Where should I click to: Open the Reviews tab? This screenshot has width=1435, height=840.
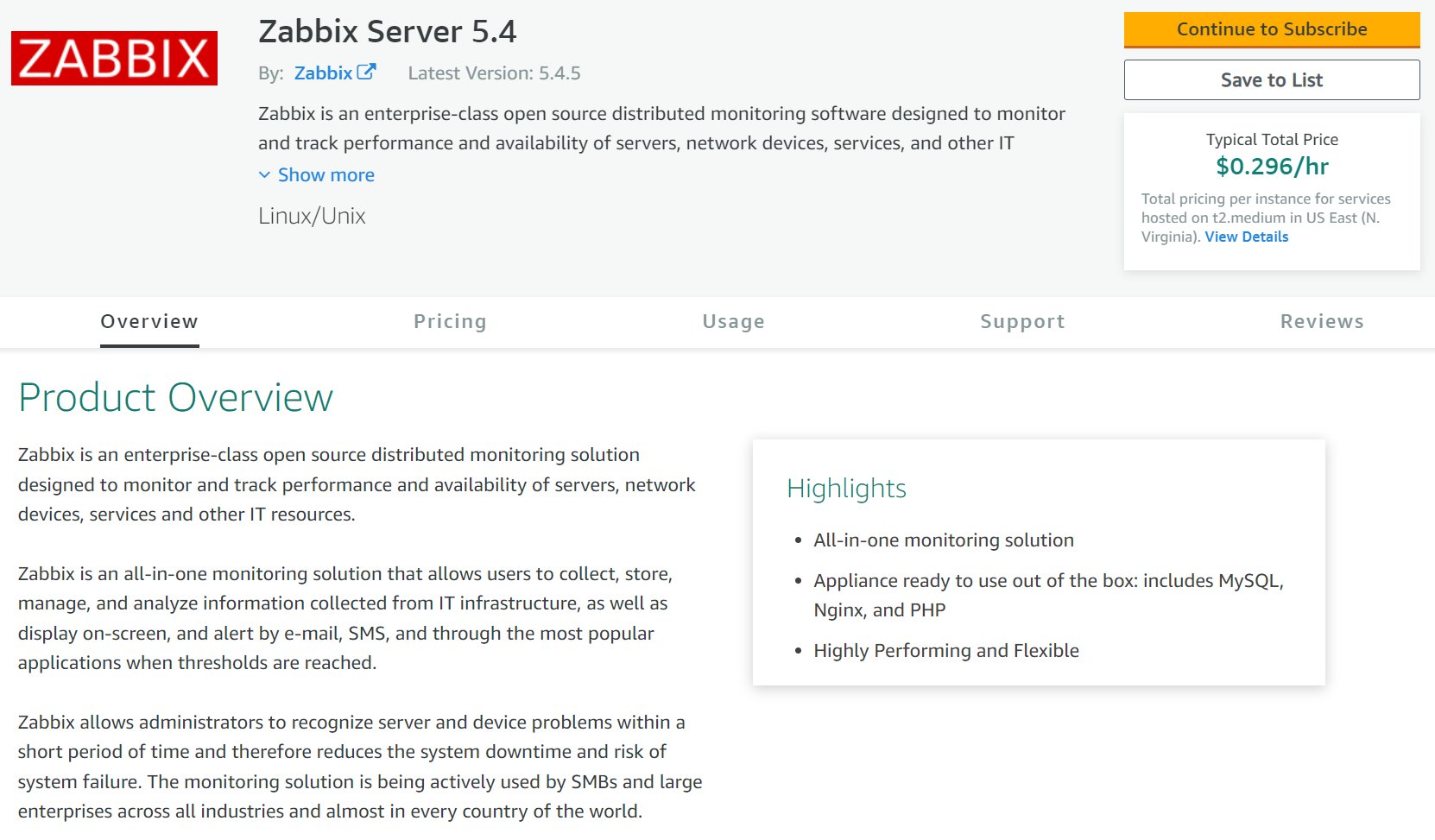pos(1322,321)
